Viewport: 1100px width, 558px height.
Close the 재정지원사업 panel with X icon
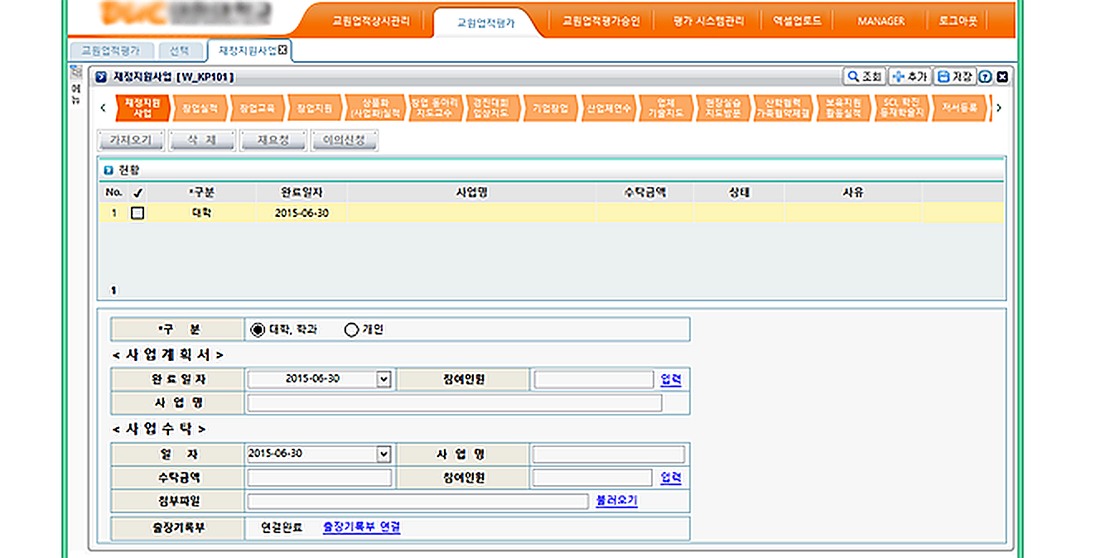point(1002,77)
